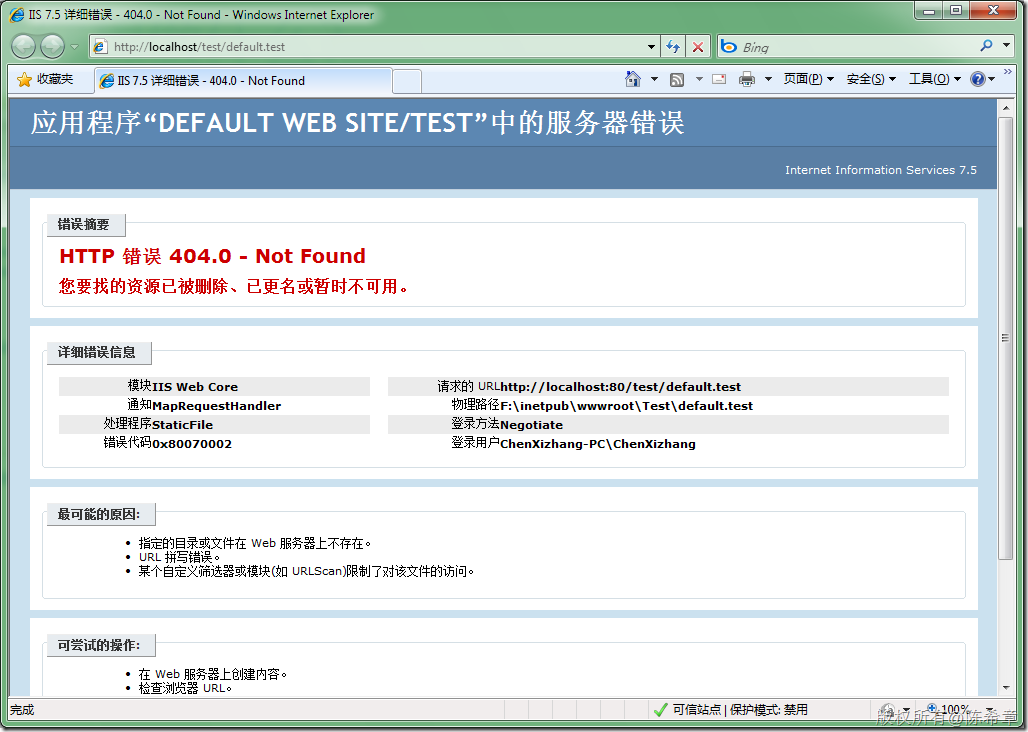Select the Negotiate logon method value

[x=531, y=425]
